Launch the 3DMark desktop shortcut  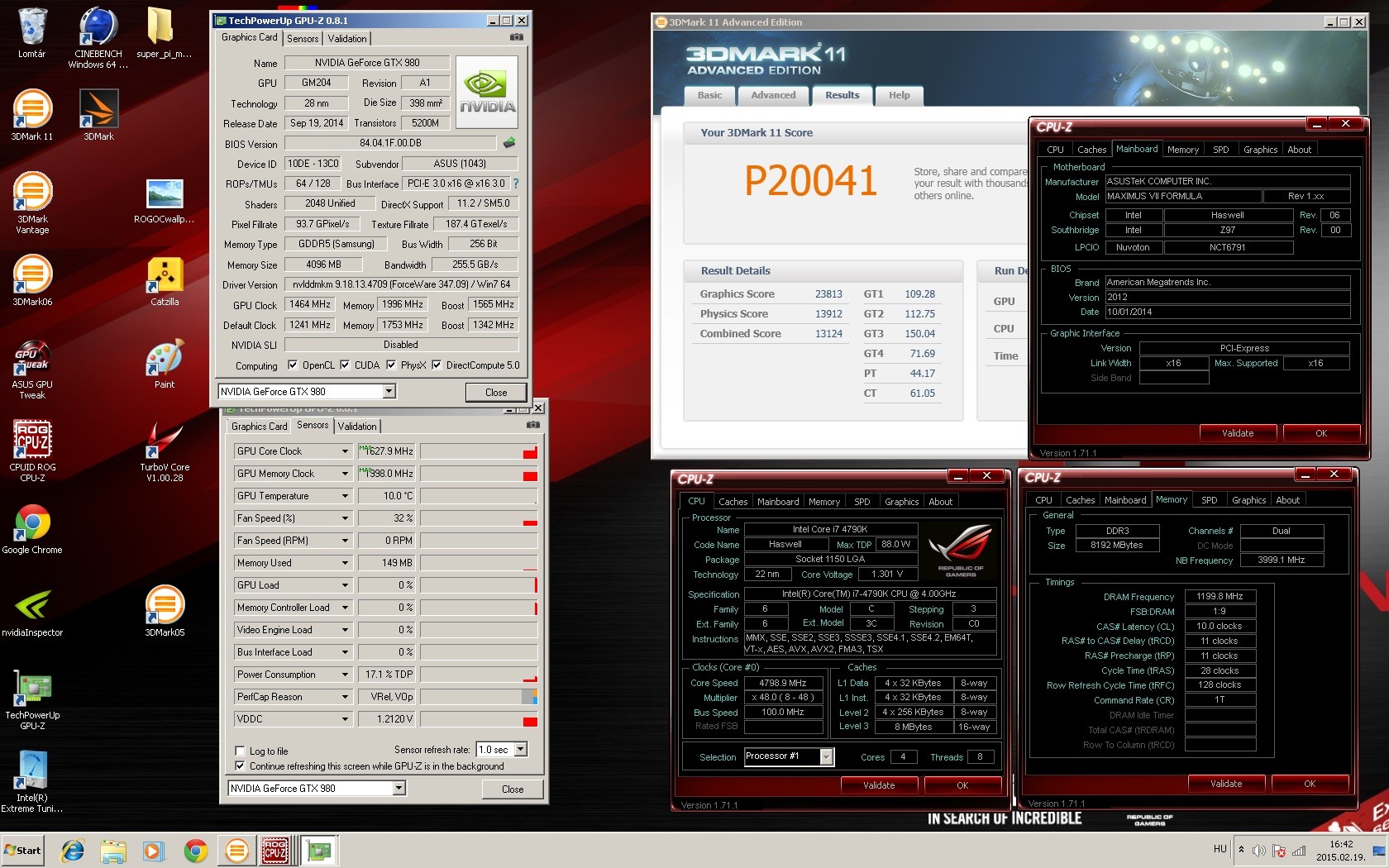(x=98, y=115)
